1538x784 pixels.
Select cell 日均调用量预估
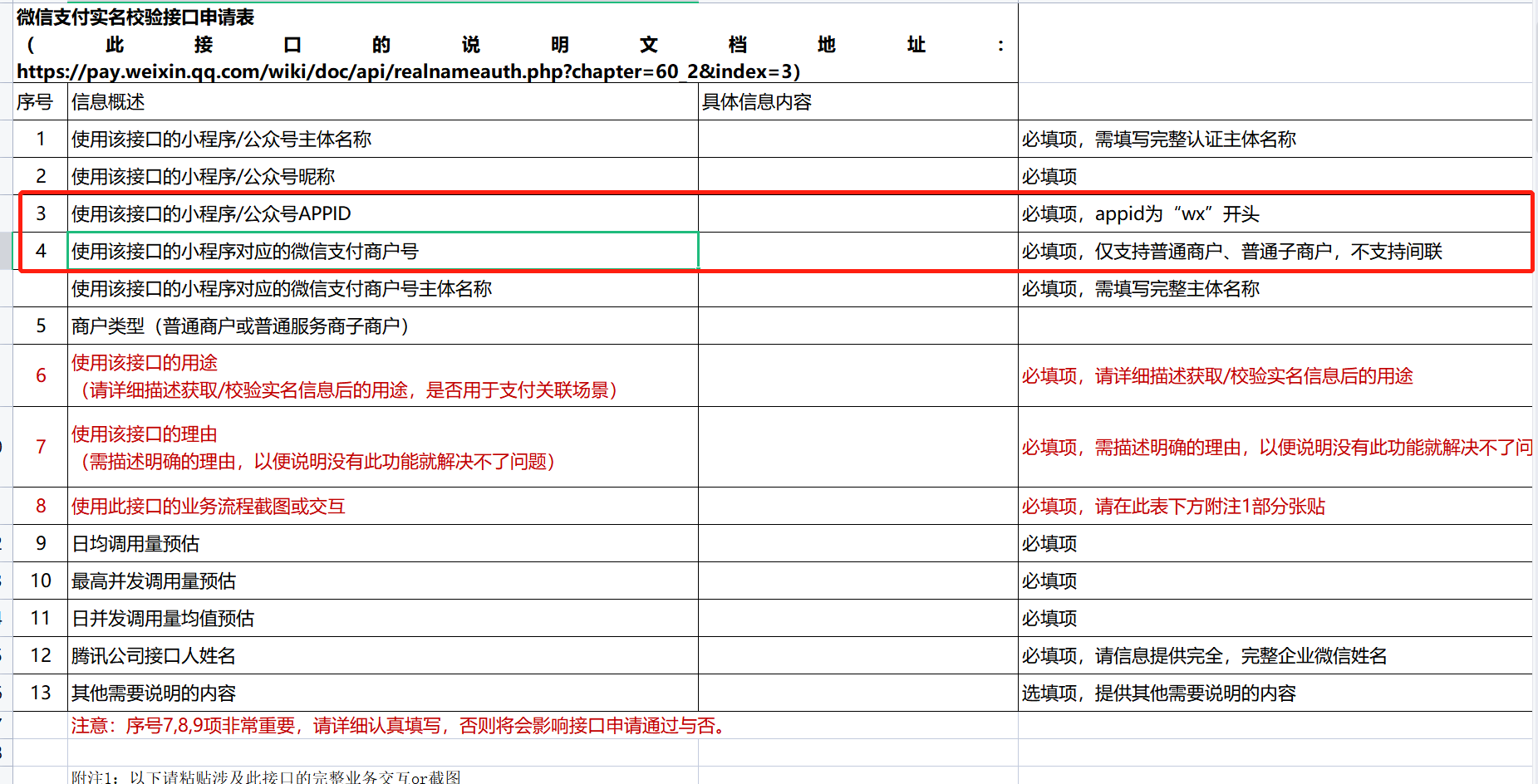(x=382, y=544)
